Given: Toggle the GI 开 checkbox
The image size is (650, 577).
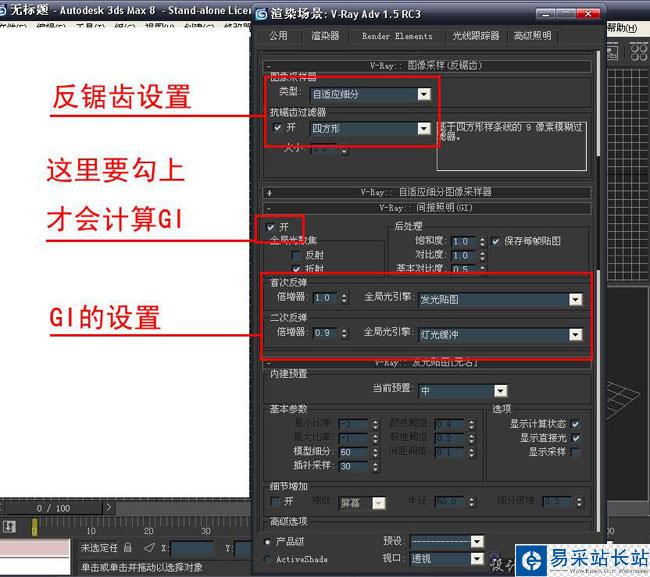Looking at the screenshot, I should pos(270,227).
